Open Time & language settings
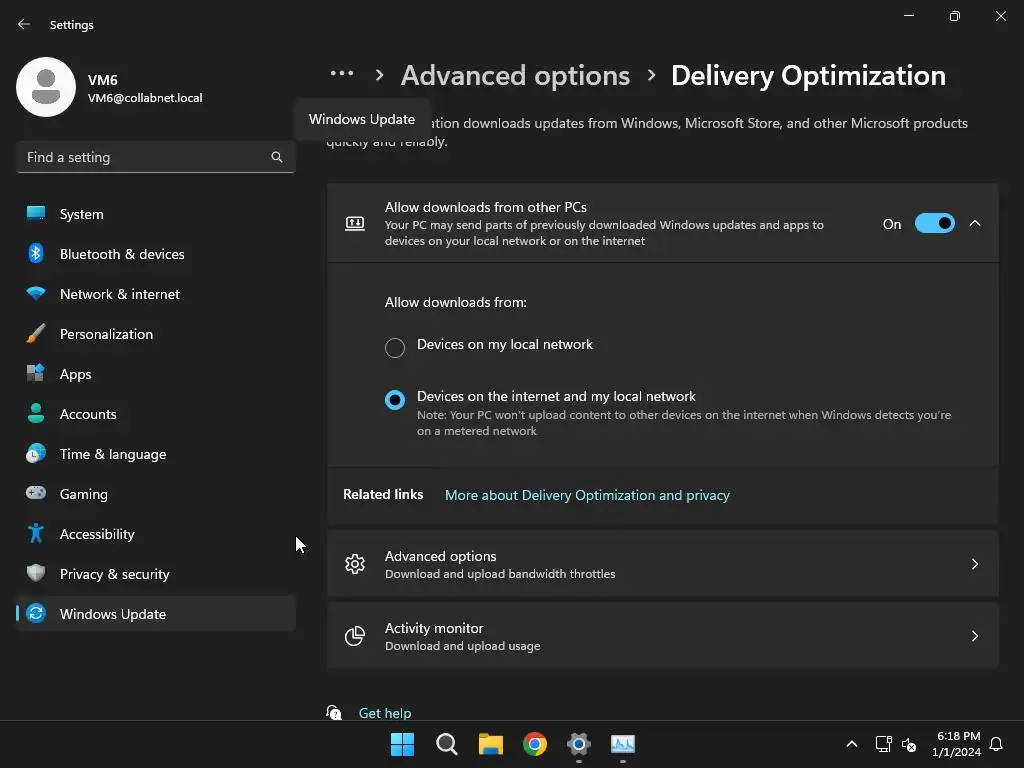The height and width of the screenshot is (768, 1024). 155,453
